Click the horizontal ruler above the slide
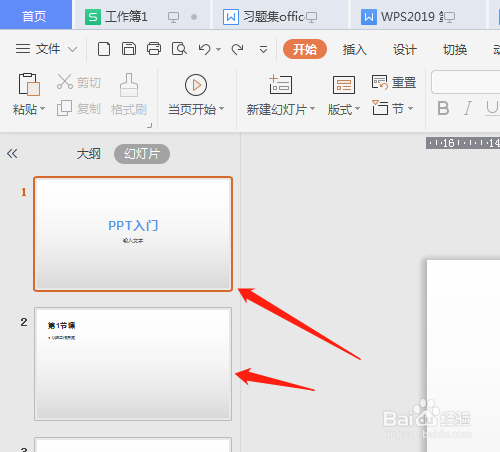Image resolution: width=500 pixels, height=452 pixels. click(x=463, y=143)
